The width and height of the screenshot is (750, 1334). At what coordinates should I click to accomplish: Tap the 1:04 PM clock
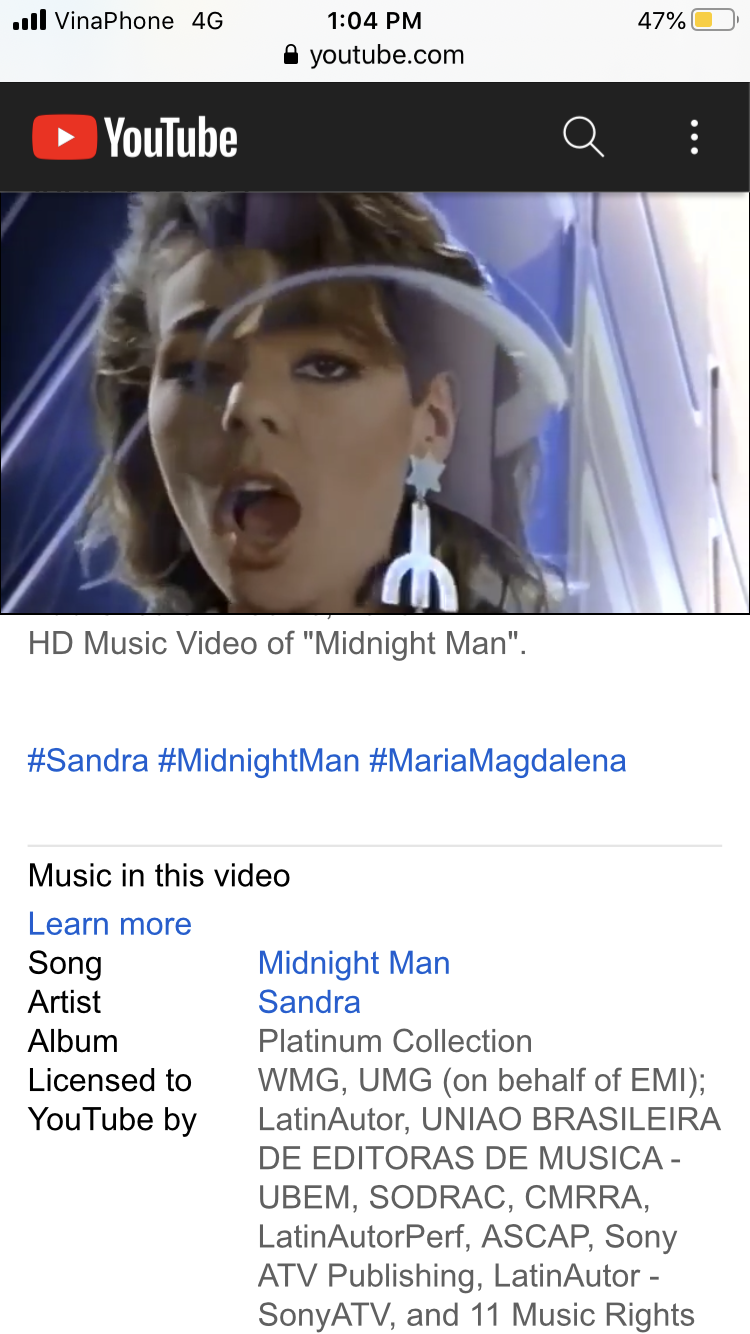click(374, 20)
